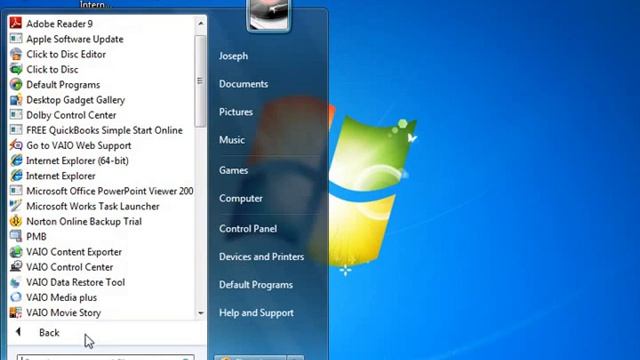This screenshot has height=360, width=640.
Task: Open Pictures from Start menu
Action: click(x=236, y=112)
